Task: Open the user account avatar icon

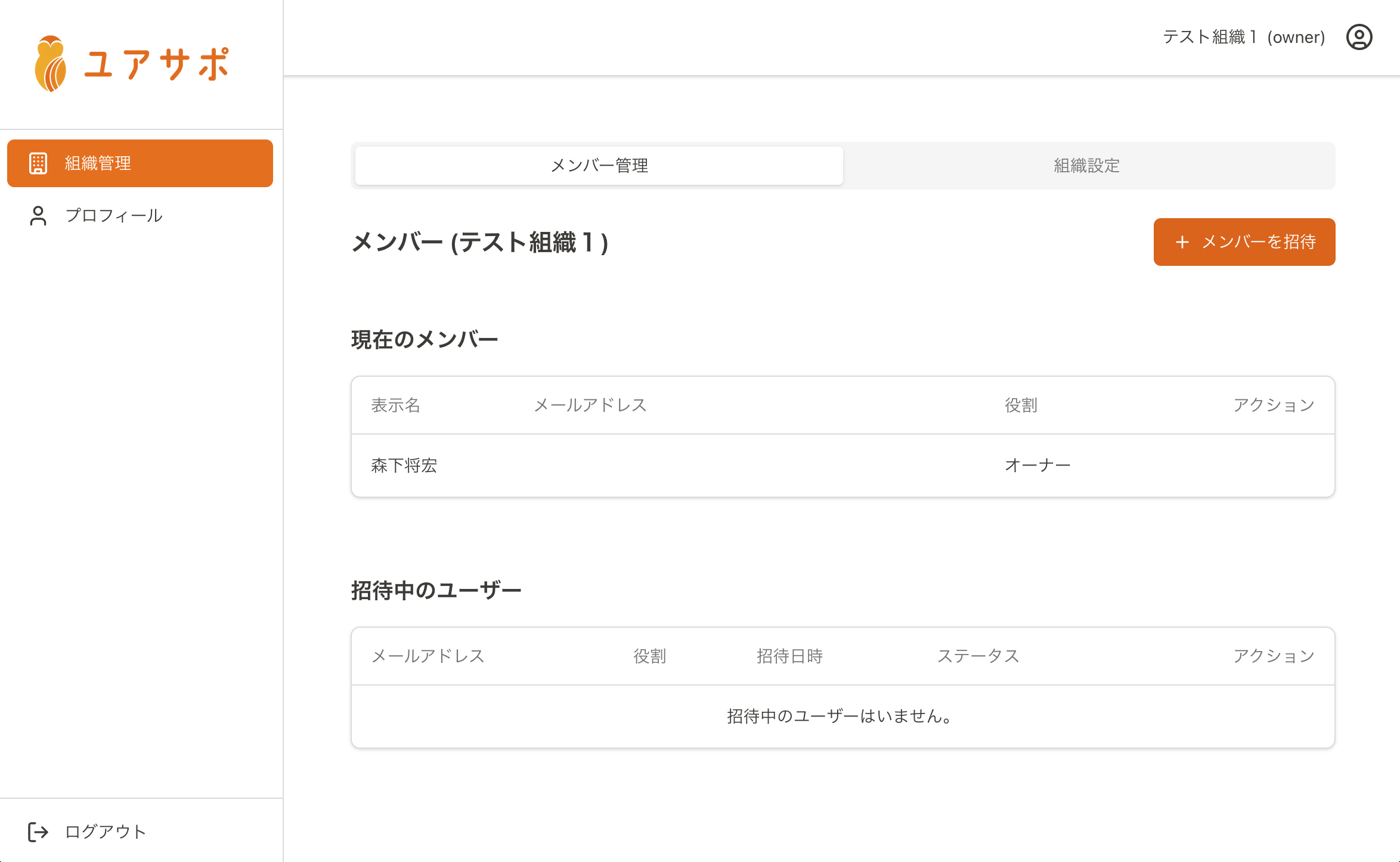Action: pyautogui.click(x=1359, y=37)
